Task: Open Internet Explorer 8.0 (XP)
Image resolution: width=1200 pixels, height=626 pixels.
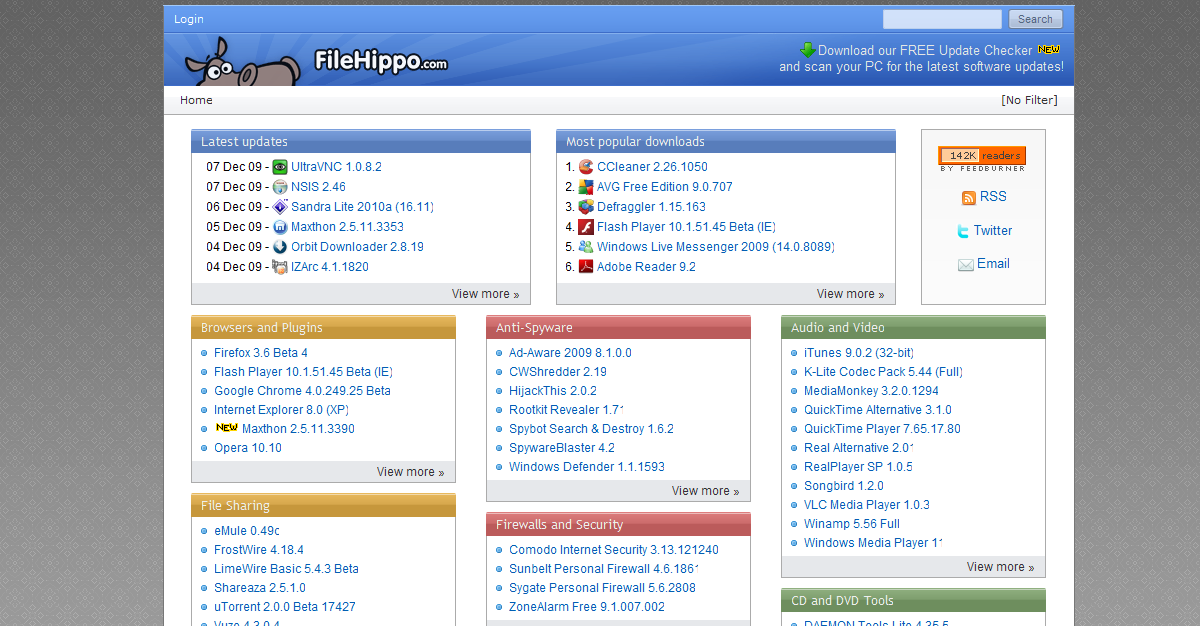Action: 282,410
